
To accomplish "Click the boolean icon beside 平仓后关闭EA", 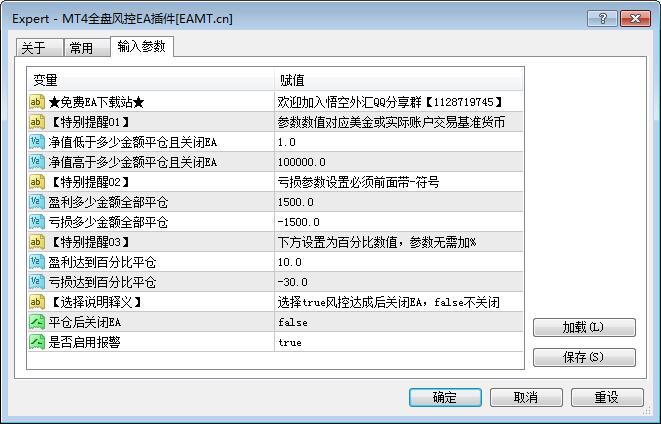I will click(37, 322).
